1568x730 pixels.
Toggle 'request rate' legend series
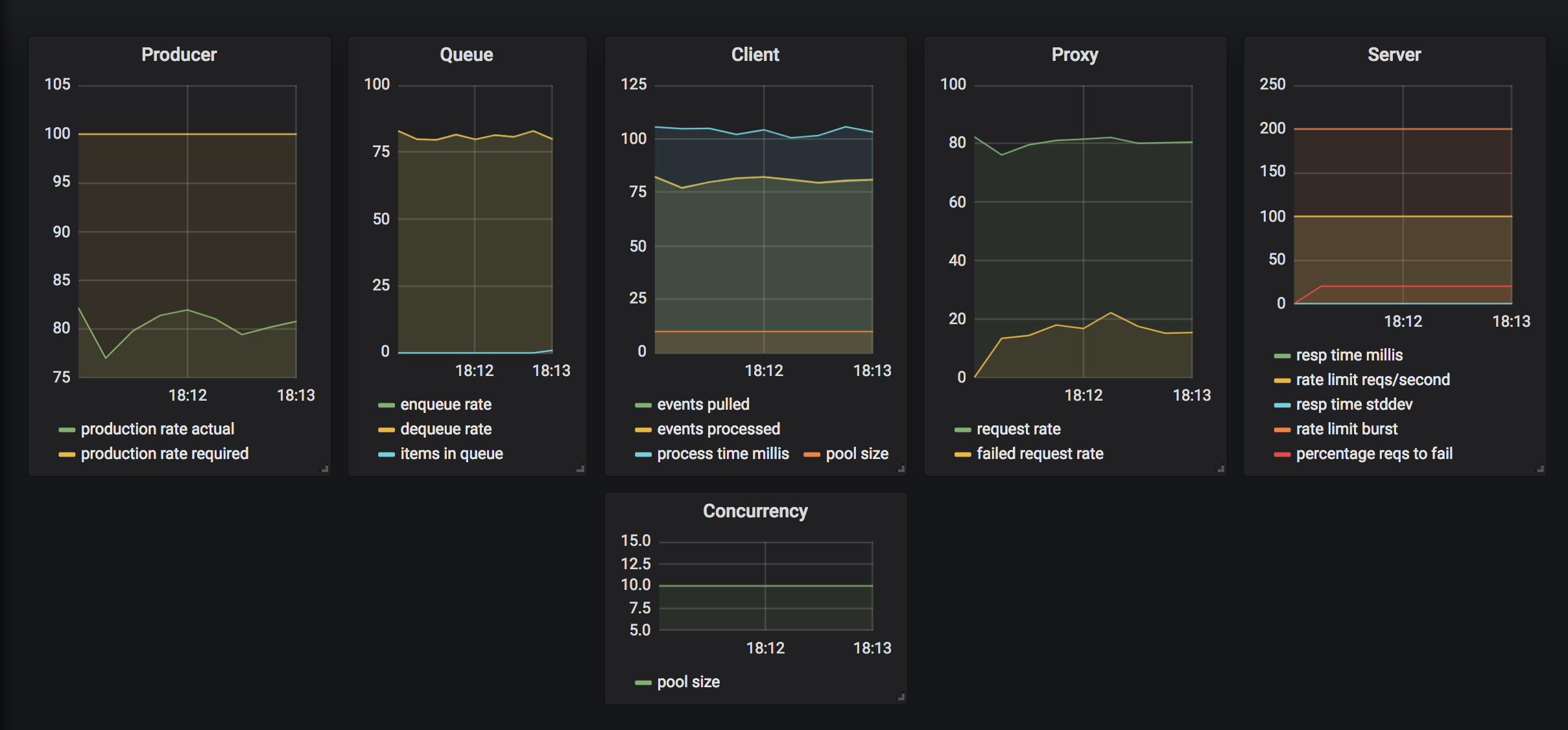tap(1018, 429)
